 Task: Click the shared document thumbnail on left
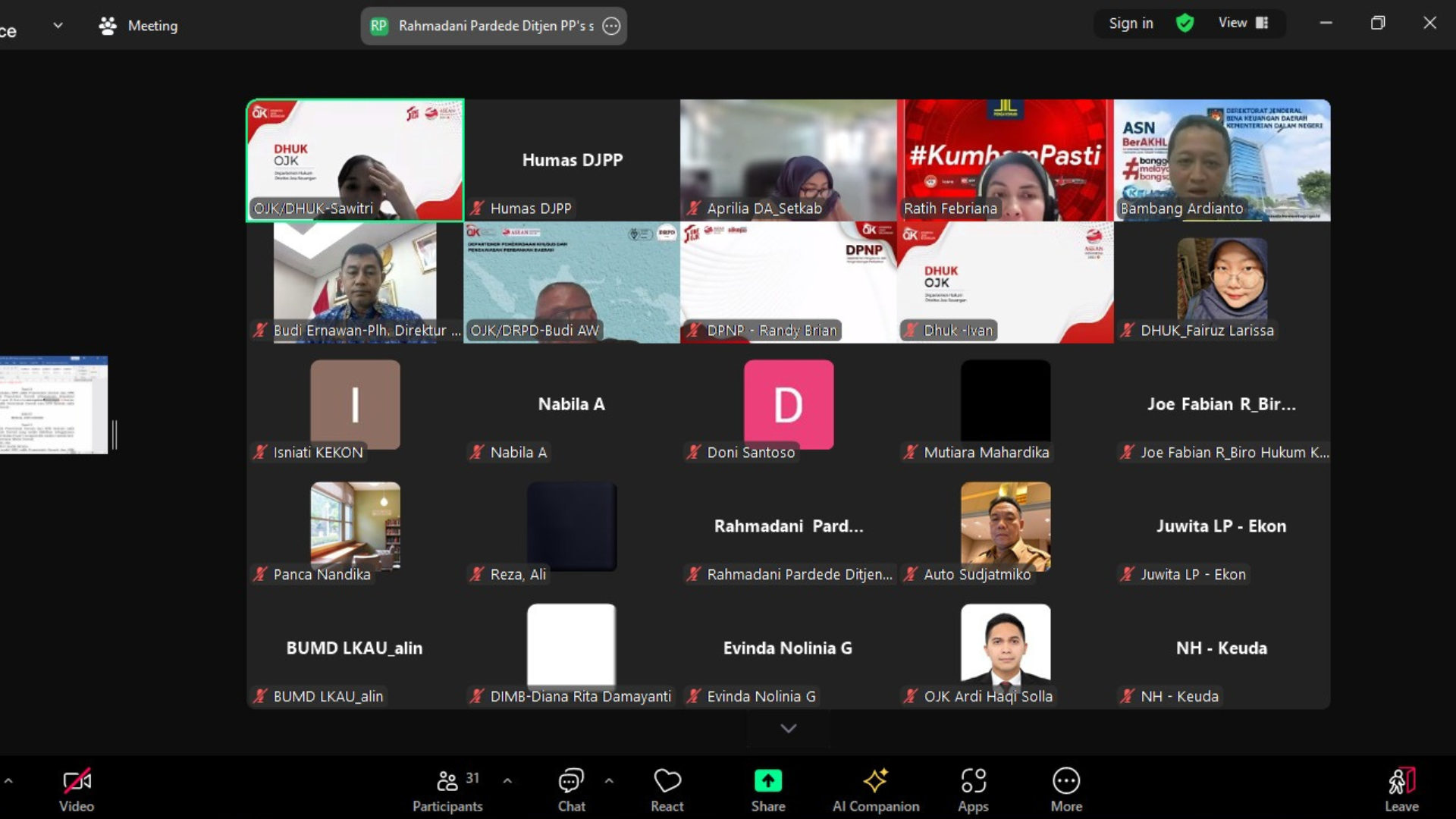(54, 405)
